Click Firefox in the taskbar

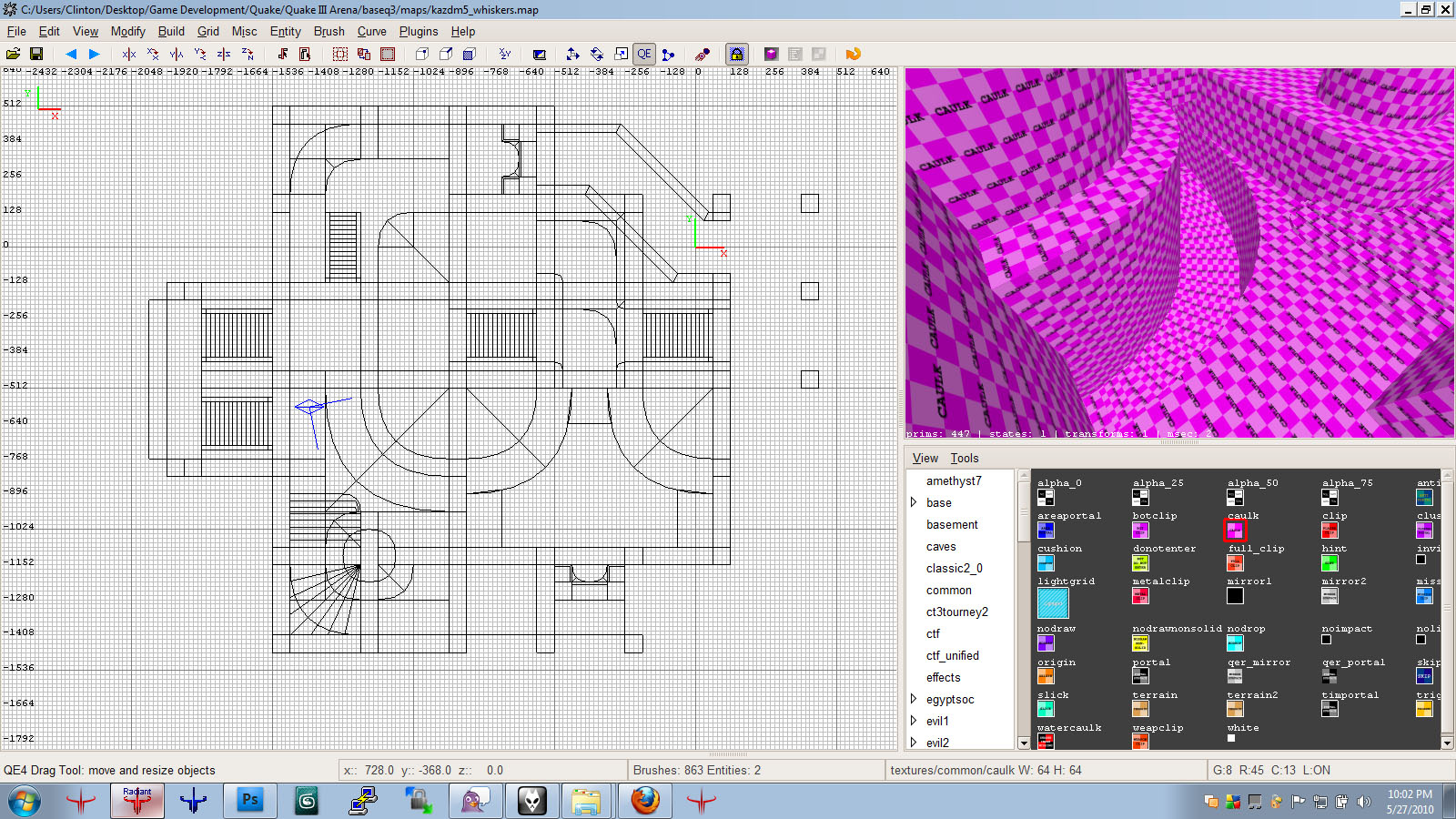pos(644,801)
